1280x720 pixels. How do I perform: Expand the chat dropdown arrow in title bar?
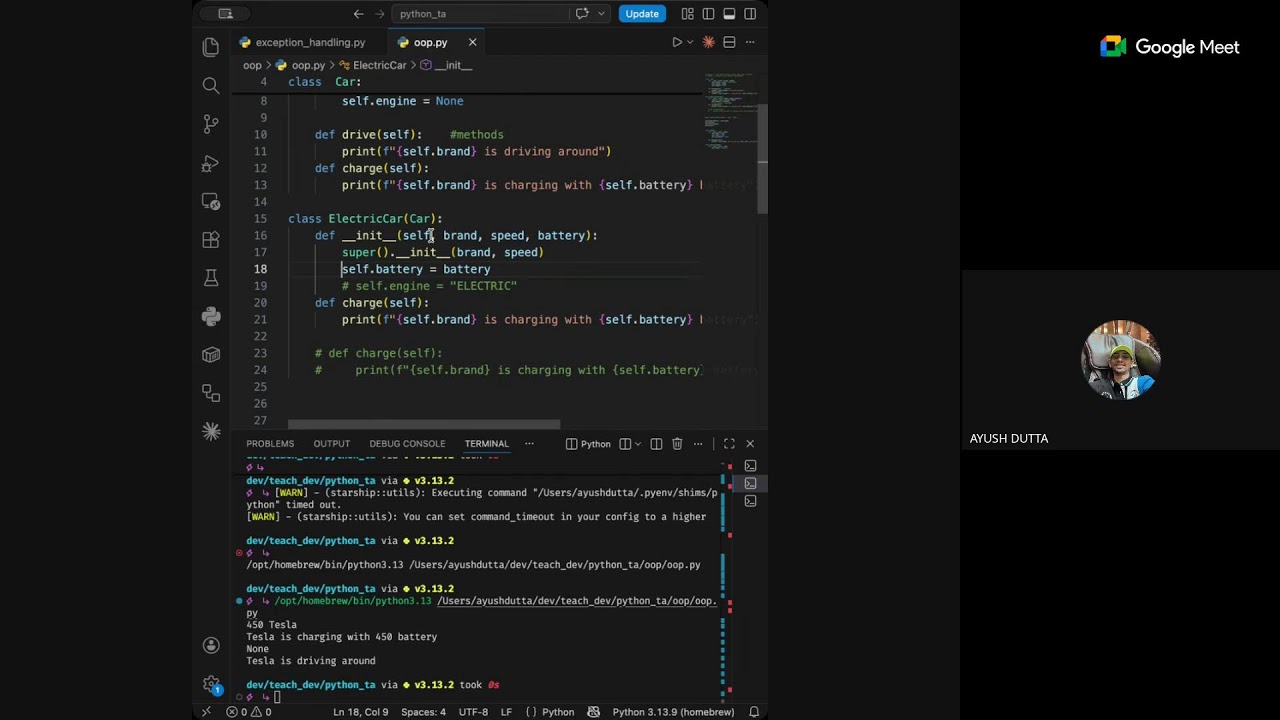[x=601, y=14]
